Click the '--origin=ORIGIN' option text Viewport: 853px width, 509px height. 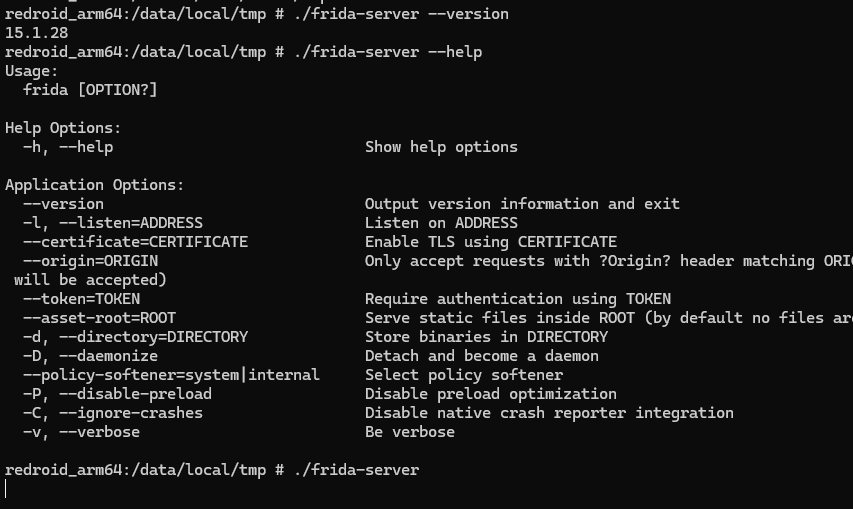click(x=90, y=261)
